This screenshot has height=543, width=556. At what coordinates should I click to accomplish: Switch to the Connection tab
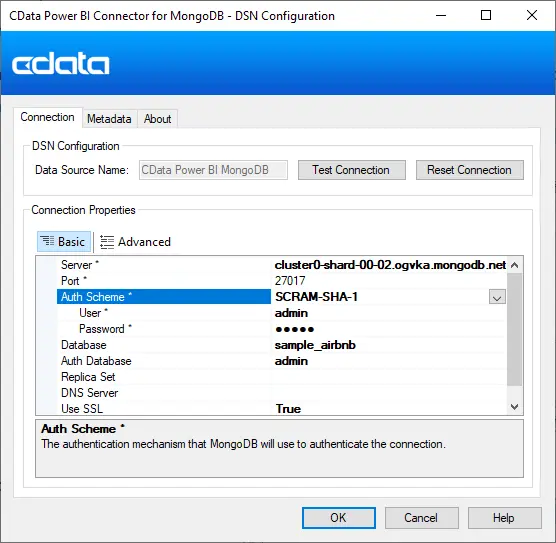(x=48, y=117)
